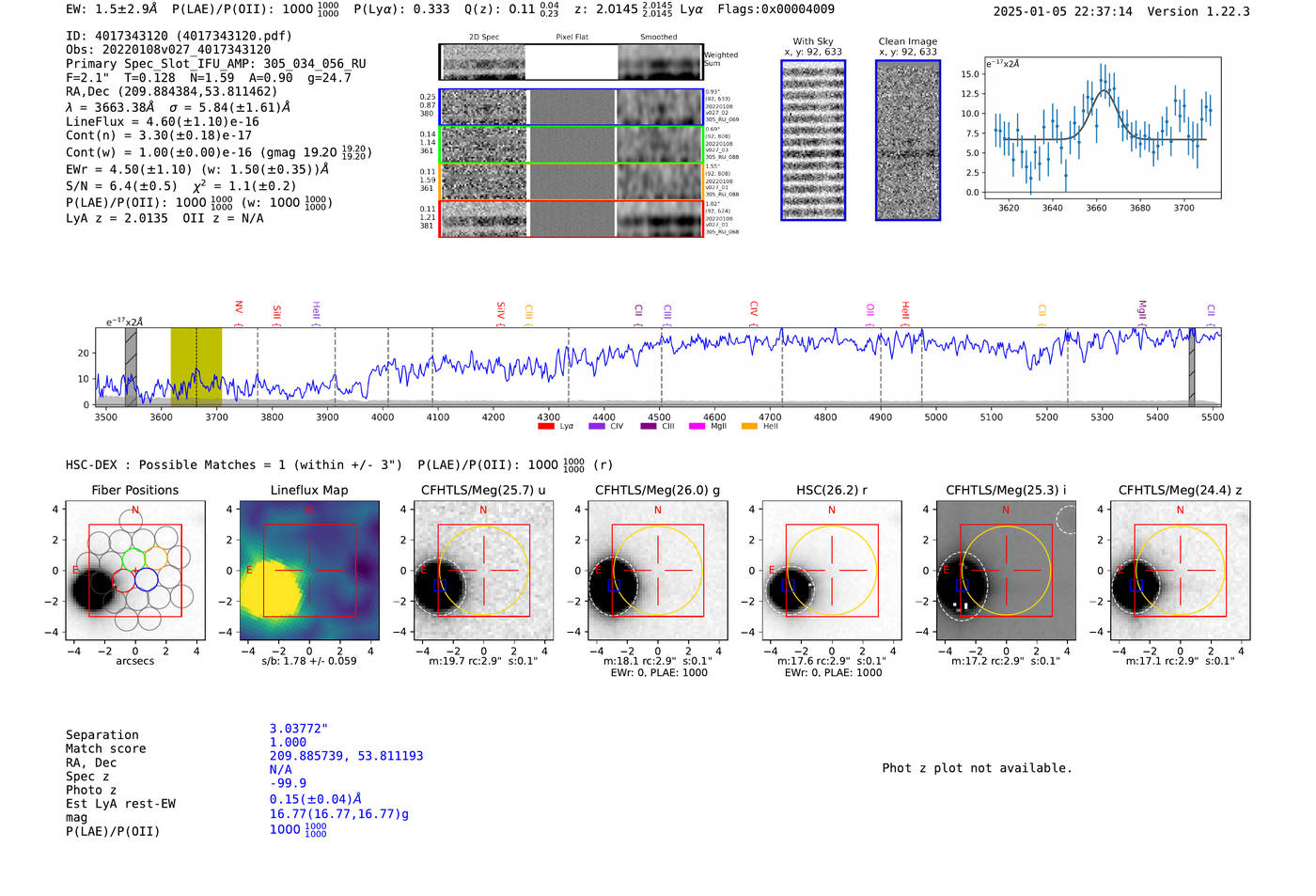Select the Weighted Sum 2D spectrum row
This screenshot has width=1316, height=896.
(572, 62)
